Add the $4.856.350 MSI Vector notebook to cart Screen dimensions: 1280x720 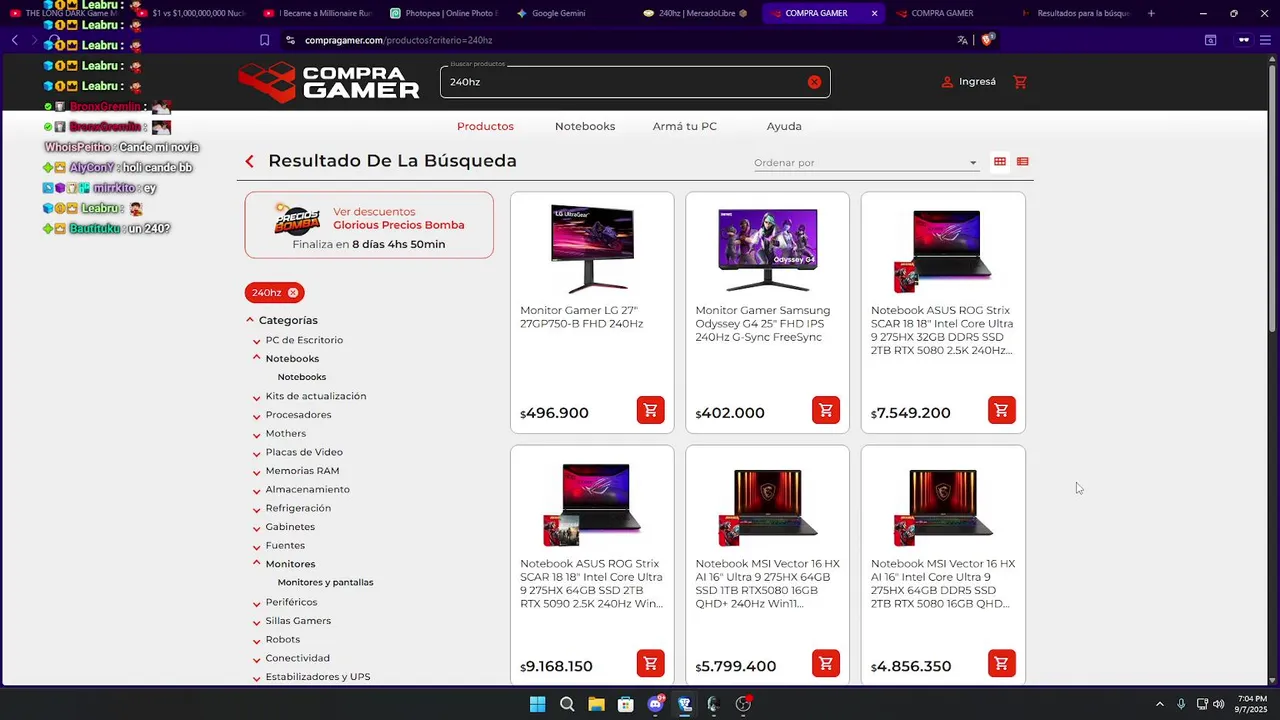(x=1001, y=663)
